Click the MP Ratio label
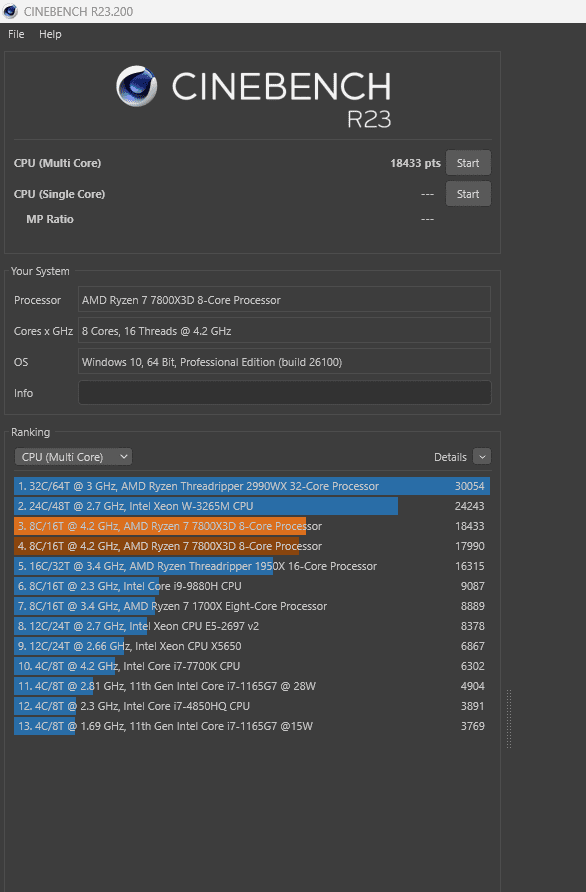Viewport: 586px width, 892px height. coord(50,219)
